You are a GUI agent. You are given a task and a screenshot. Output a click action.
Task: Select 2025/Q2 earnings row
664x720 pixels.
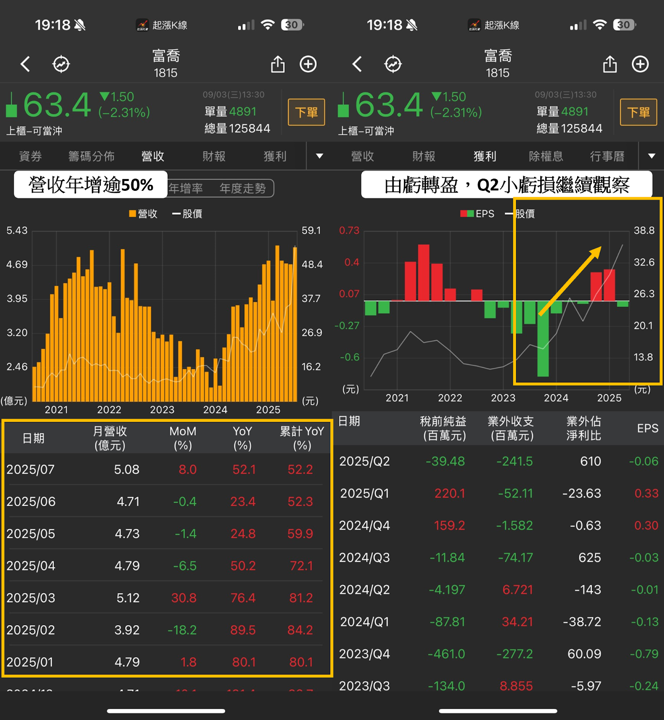(x=498, y=461)
